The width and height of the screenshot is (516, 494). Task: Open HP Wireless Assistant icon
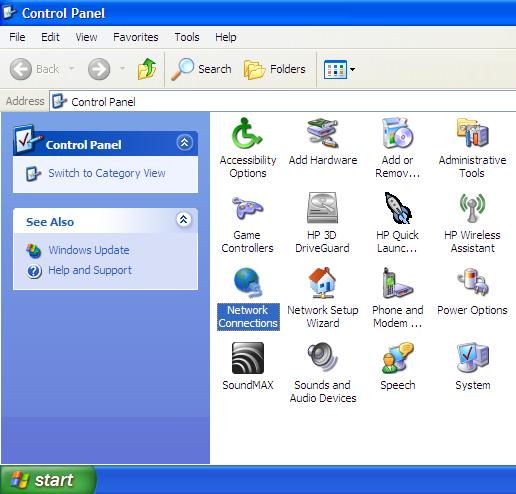point(472,208)
